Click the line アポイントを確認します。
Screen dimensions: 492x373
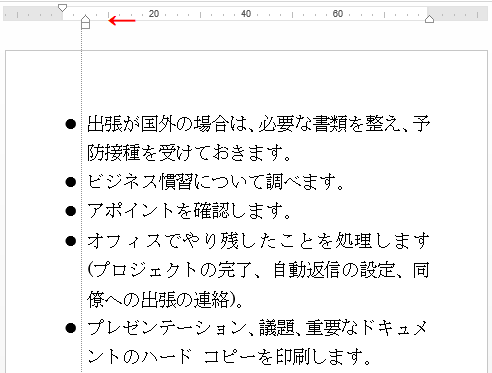click(189, 211)
